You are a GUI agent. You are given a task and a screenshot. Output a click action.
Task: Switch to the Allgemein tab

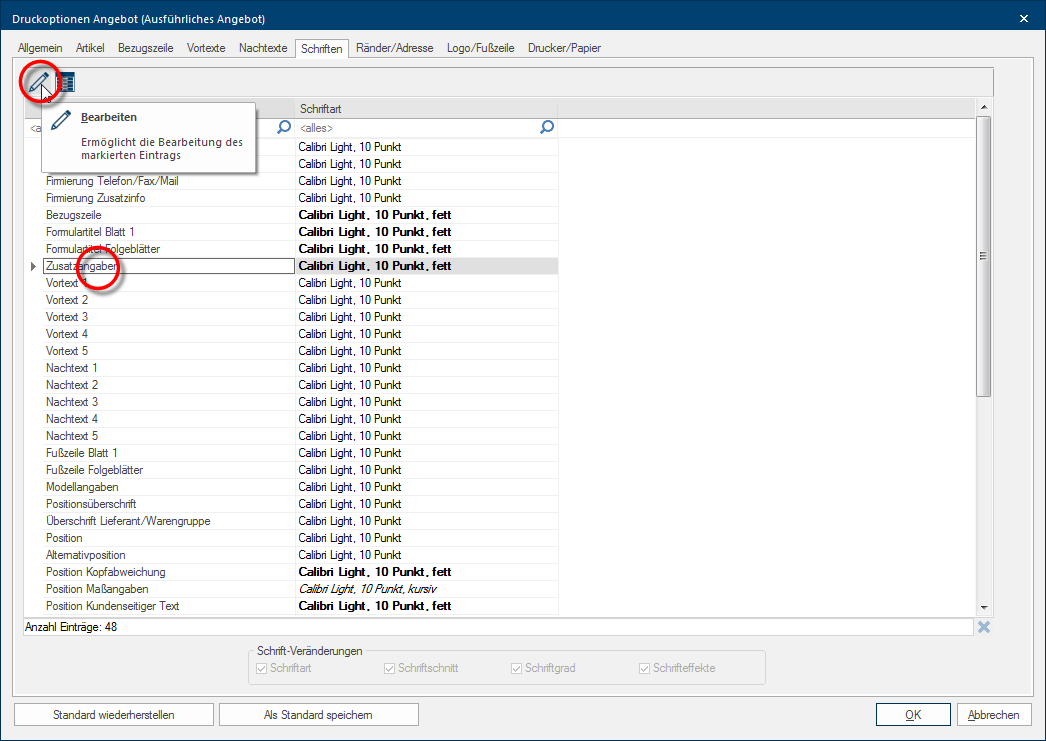pos(40,48)
